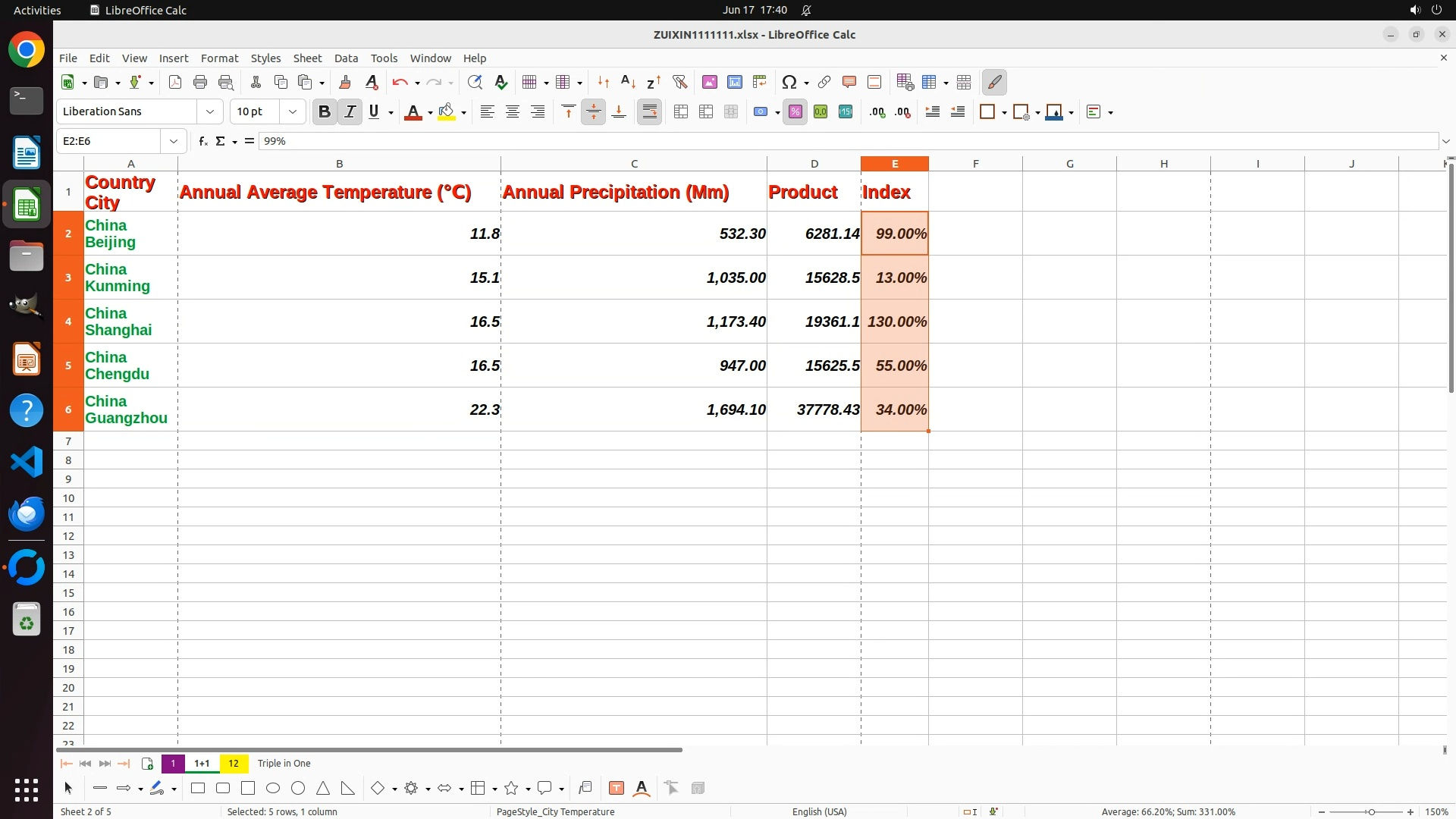This screenshot has height=819, width=1456.
Task: Click the Sort Ascending icon
Action: 628,83
